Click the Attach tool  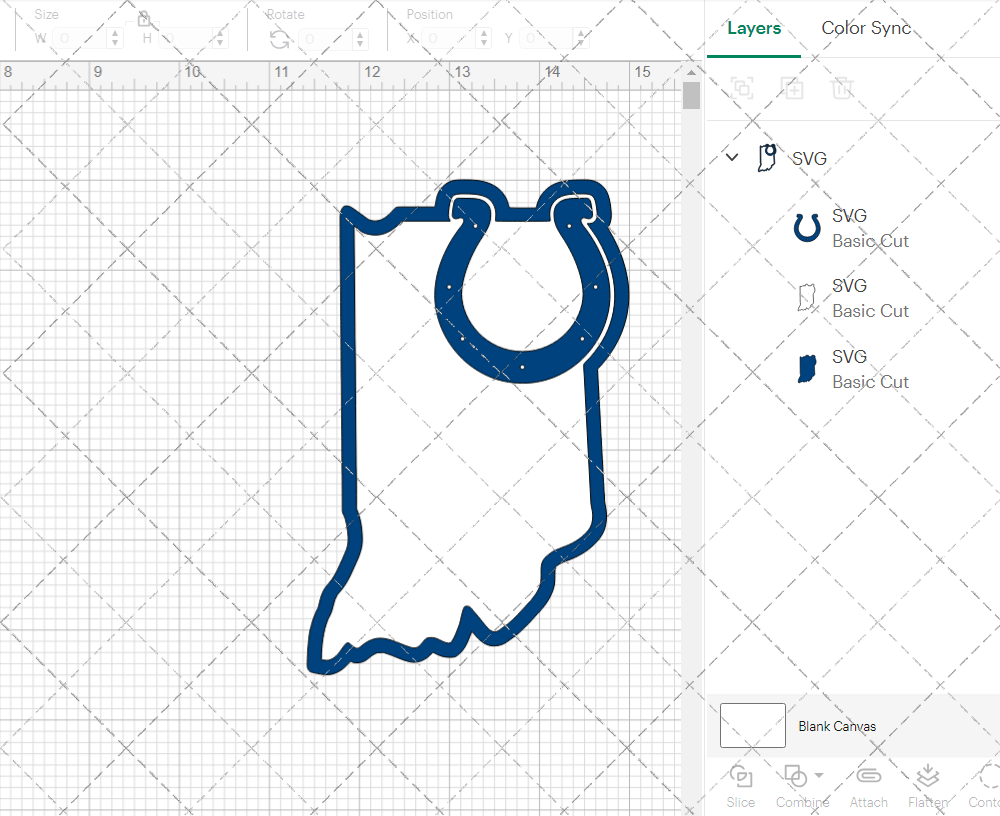point(868,787)
